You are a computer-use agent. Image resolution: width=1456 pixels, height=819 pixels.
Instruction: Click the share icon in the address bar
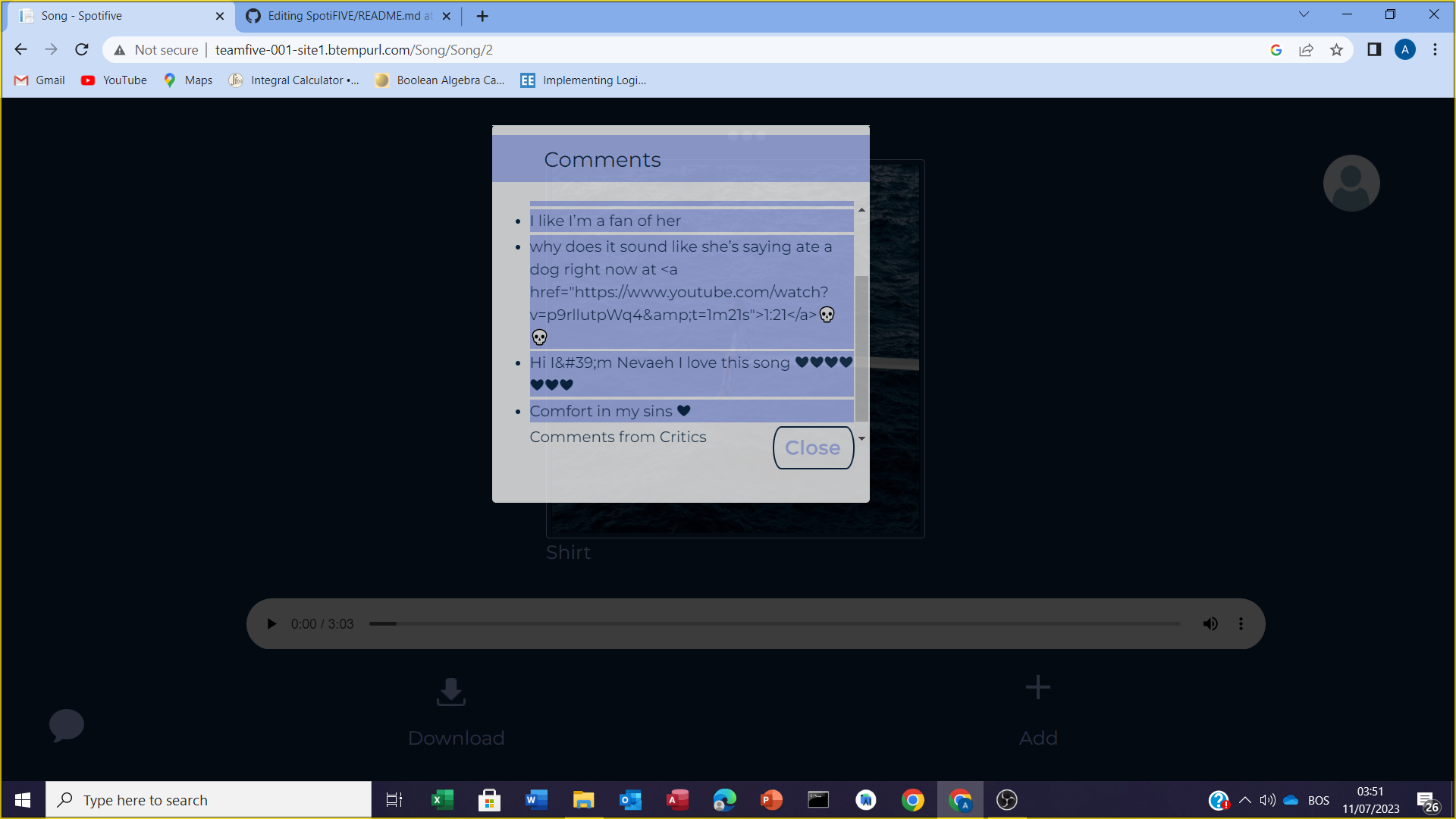pos(1306,49)
